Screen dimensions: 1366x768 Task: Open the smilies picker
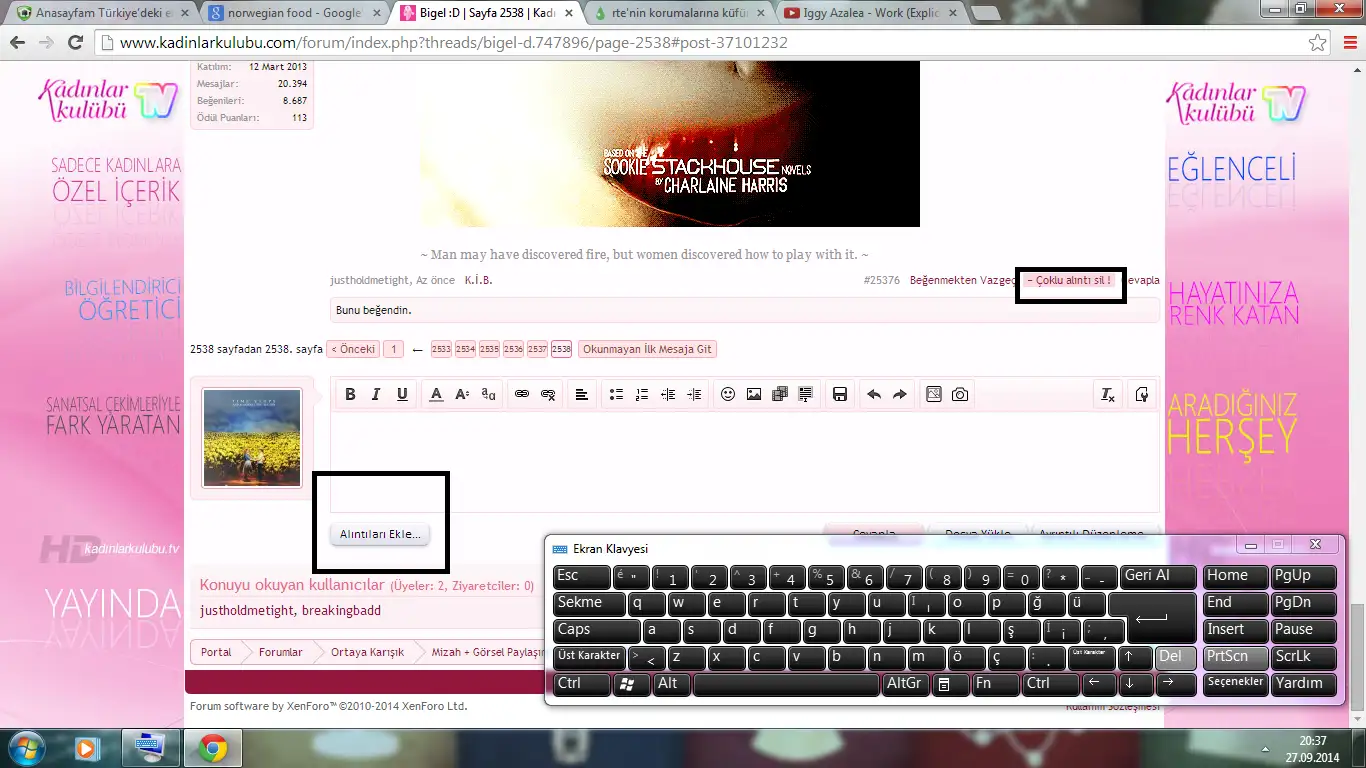[x=728, y=395]
